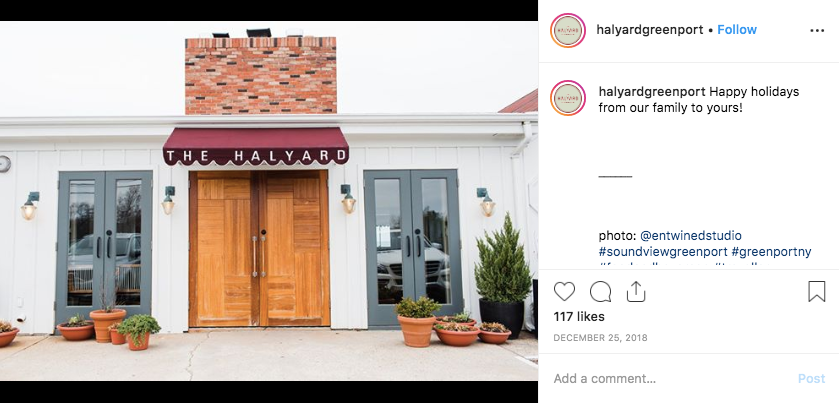Click the brick chimney in the photo
This screenshot has height=403, width=839.
click(x=261, y=75)
